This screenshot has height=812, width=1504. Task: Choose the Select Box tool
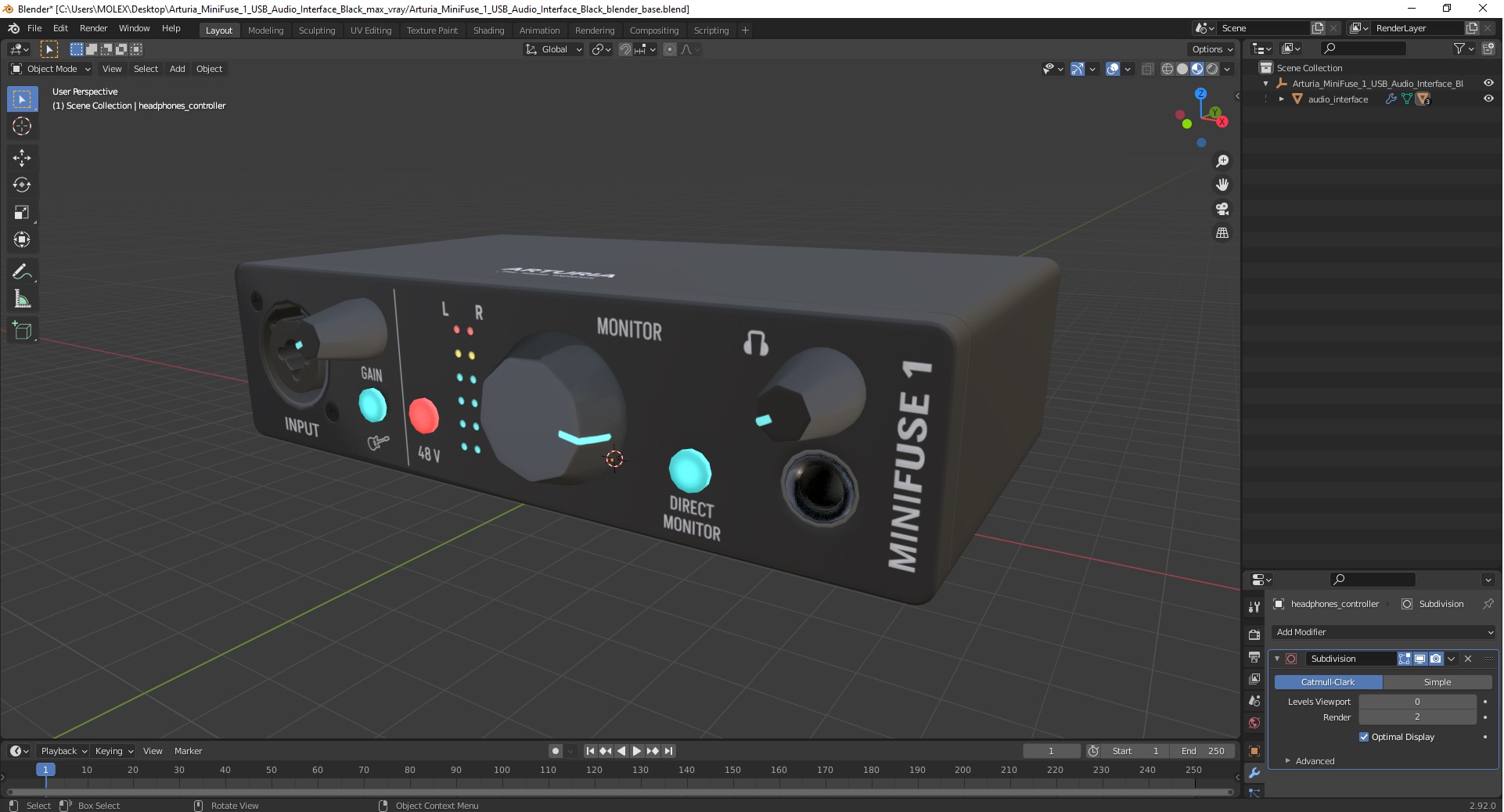pos(22,99)
